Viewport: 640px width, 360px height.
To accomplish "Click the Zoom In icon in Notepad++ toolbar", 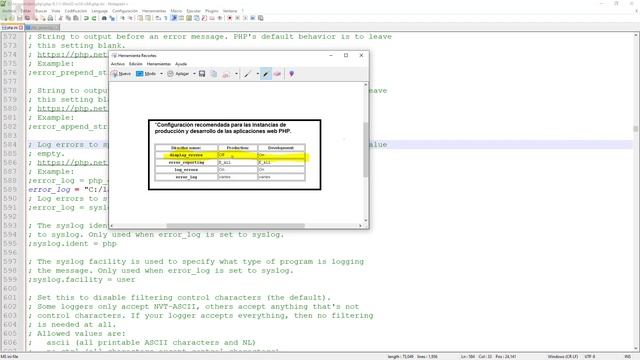I will click(x=122, y=18).
